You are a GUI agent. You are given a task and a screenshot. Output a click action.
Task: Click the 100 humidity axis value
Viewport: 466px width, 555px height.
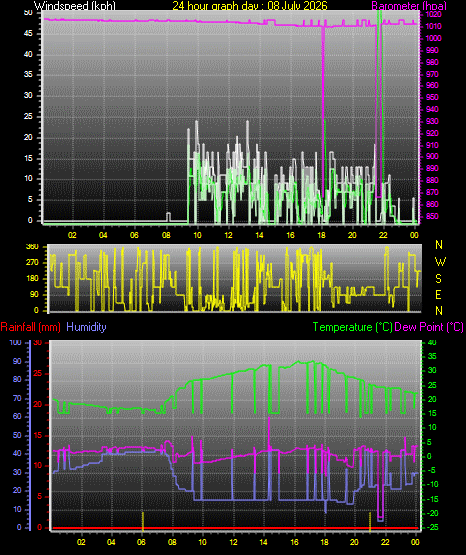click(16, 343)
